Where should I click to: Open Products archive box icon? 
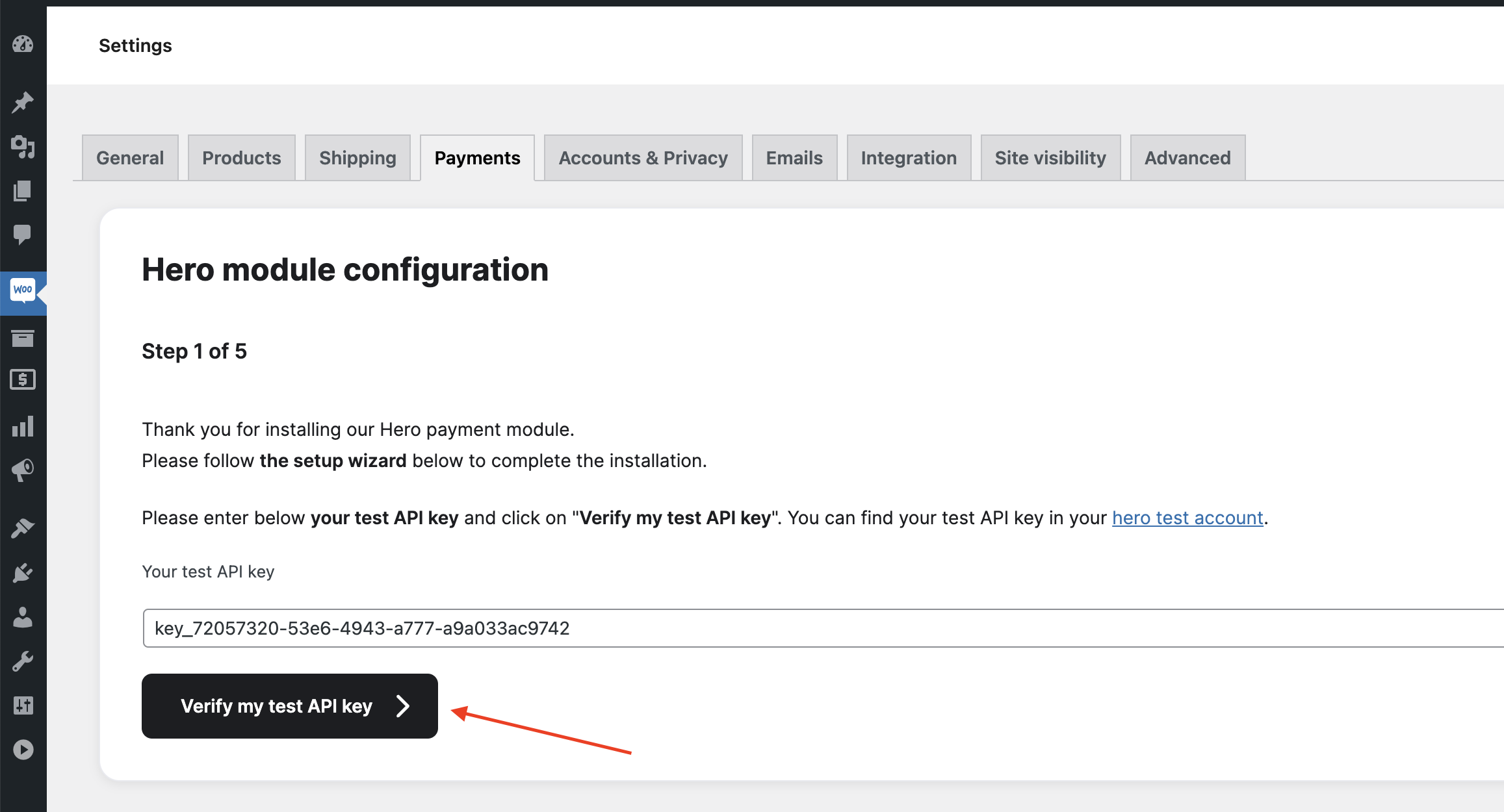point(23,338)
